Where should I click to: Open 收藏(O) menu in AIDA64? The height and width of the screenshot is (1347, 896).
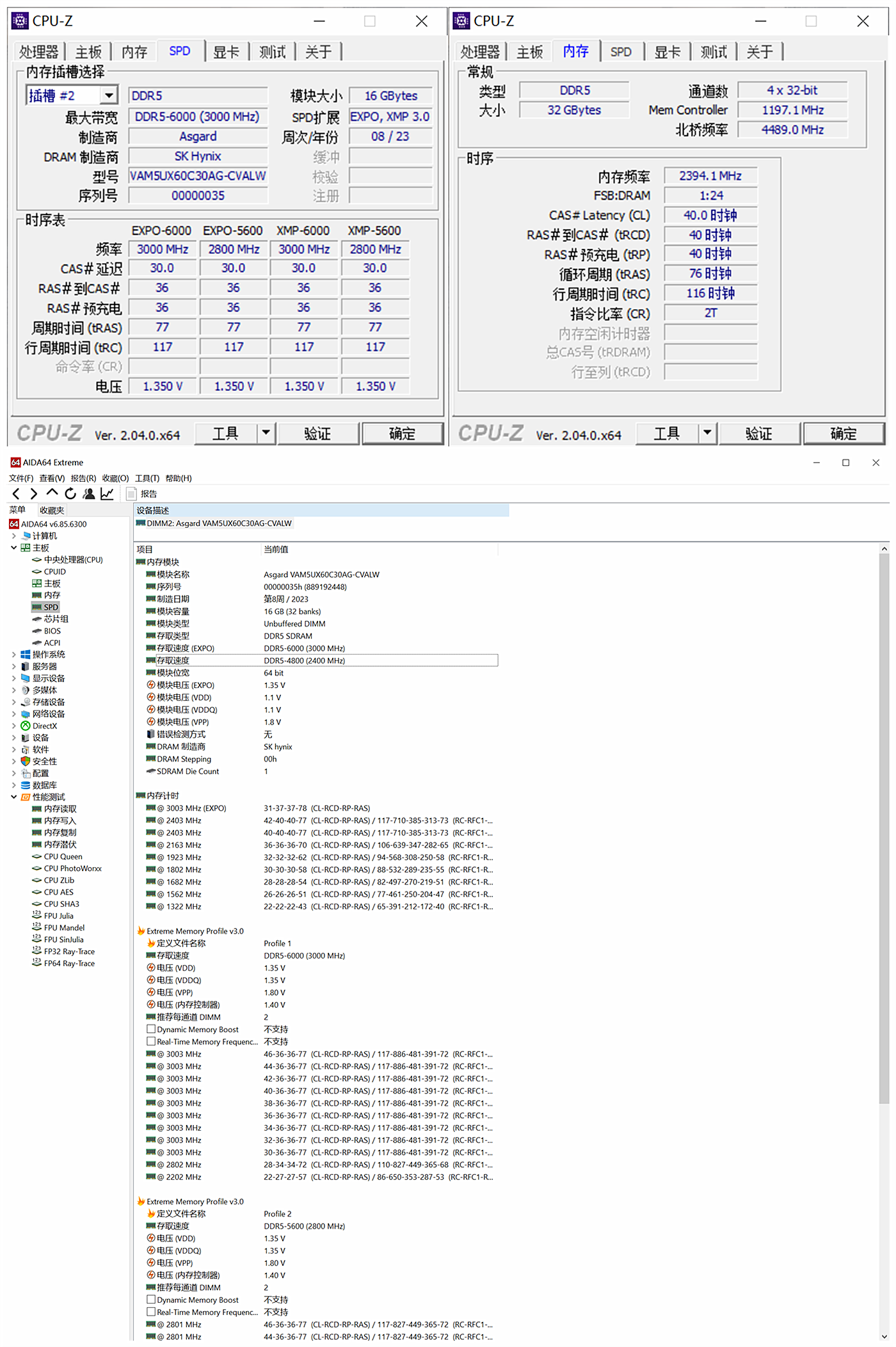(115, 478)
